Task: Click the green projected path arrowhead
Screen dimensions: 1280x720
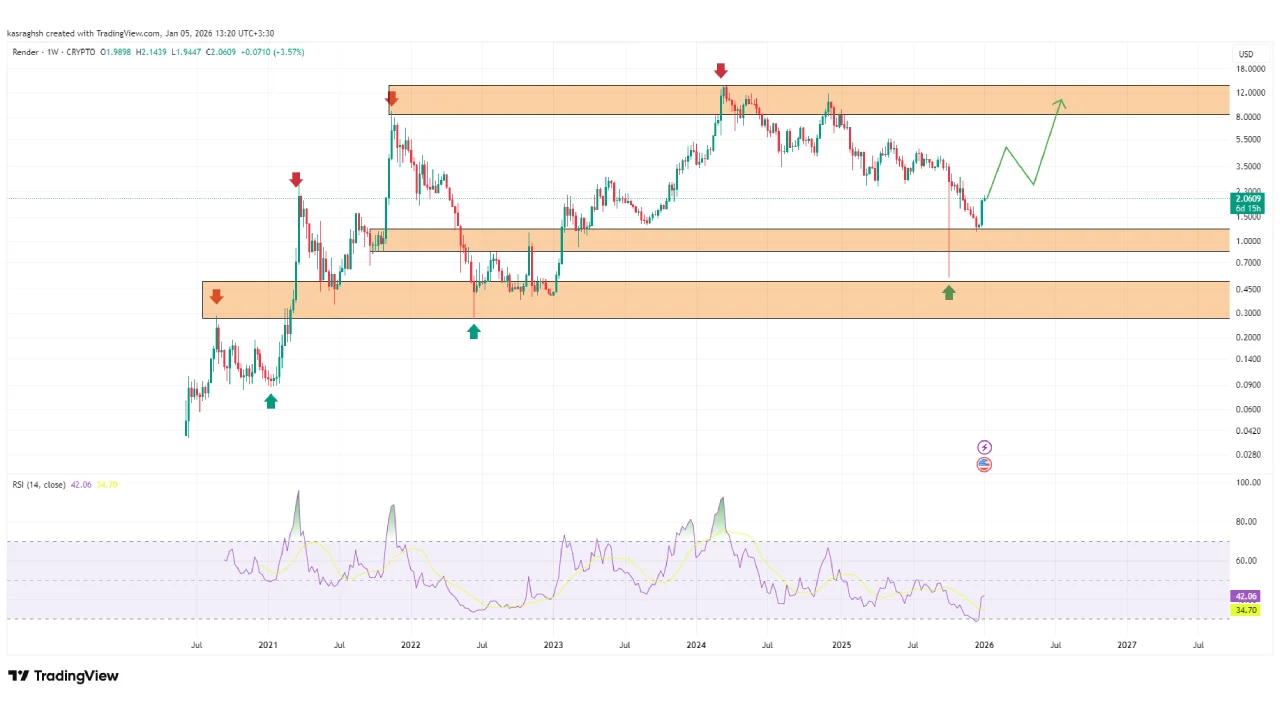Action: click(x=1061, y=102)
